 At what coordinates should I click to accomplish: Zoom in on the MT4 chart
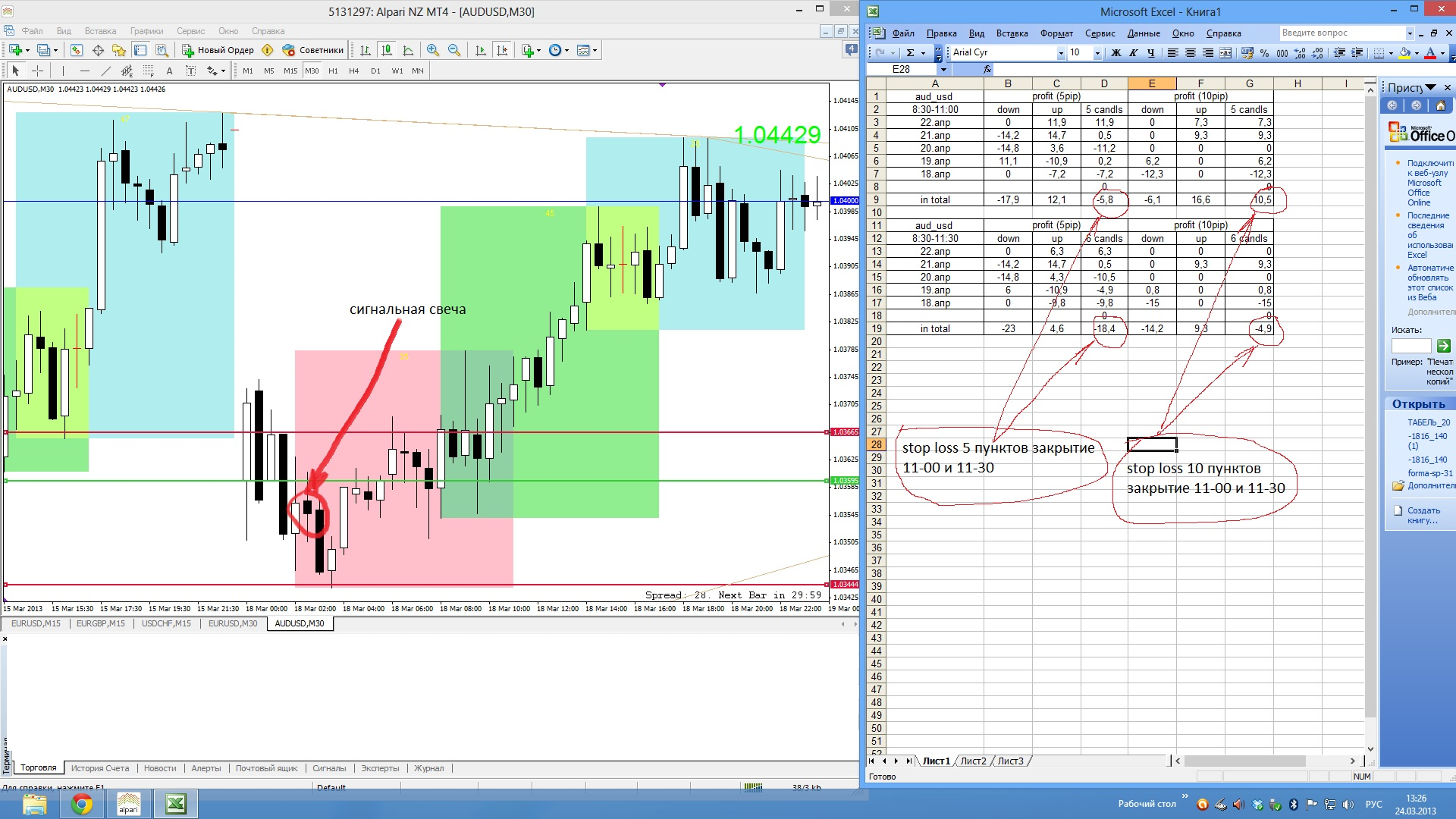click(x=433, y=50)
